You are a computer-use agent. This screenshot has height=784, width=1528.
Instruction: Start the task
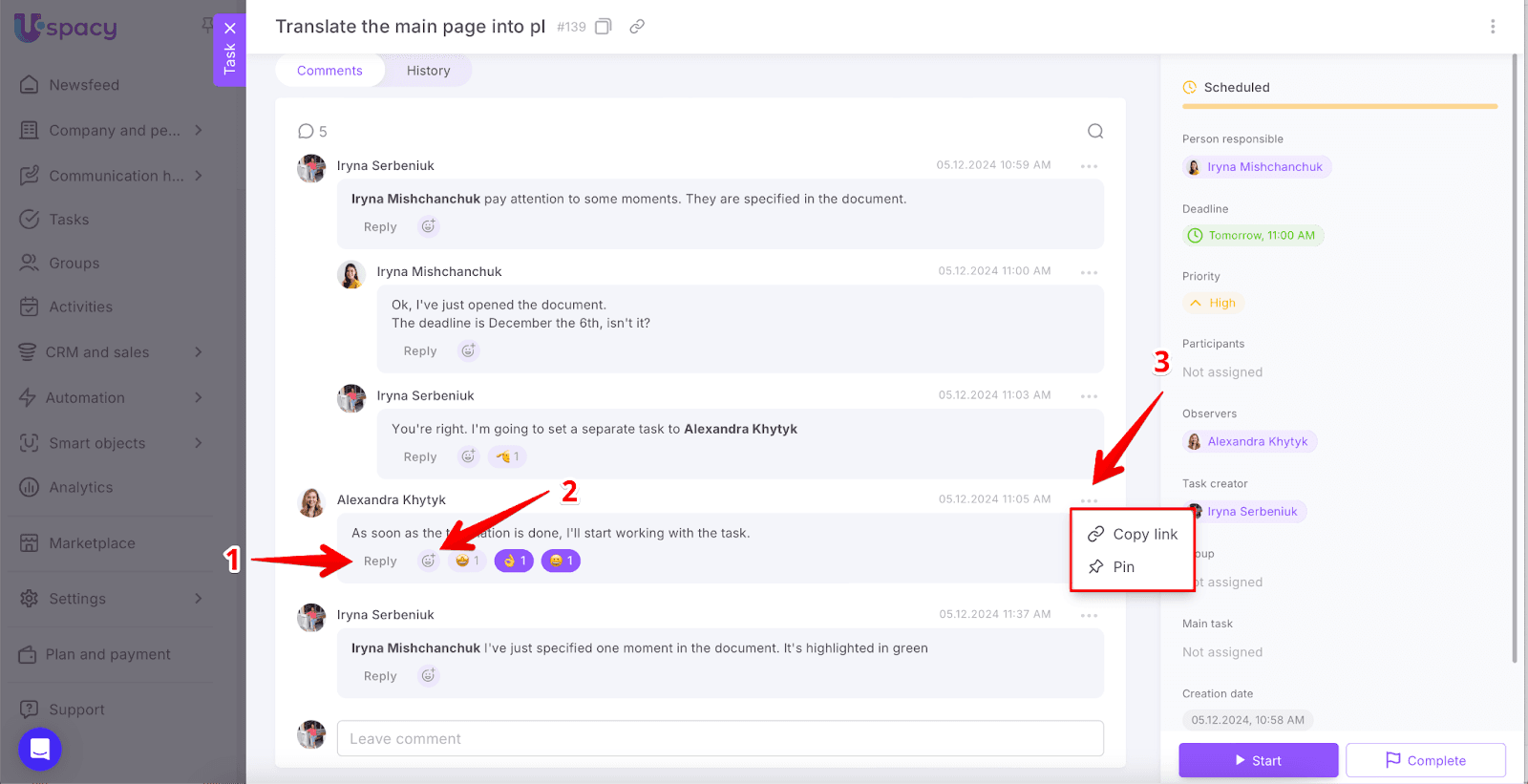[1259, 760]
